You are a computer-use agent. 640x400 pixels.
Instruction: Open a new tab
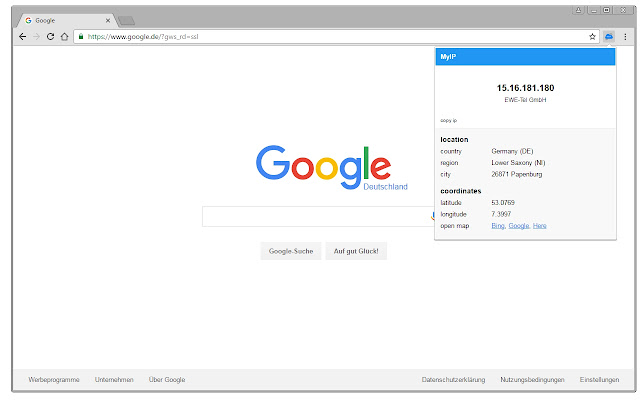point(127,20)
